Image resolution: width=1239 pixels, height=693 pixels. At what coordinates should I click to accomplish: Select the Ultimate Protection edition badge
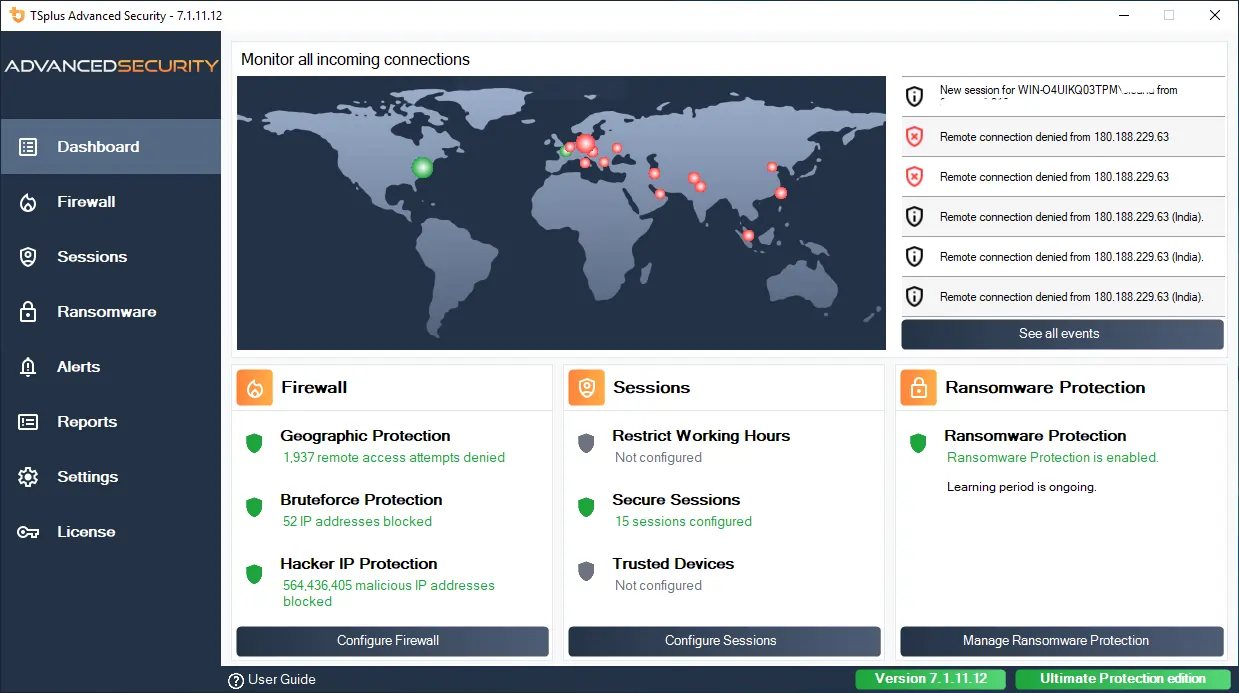click(x=1122, y=679)
